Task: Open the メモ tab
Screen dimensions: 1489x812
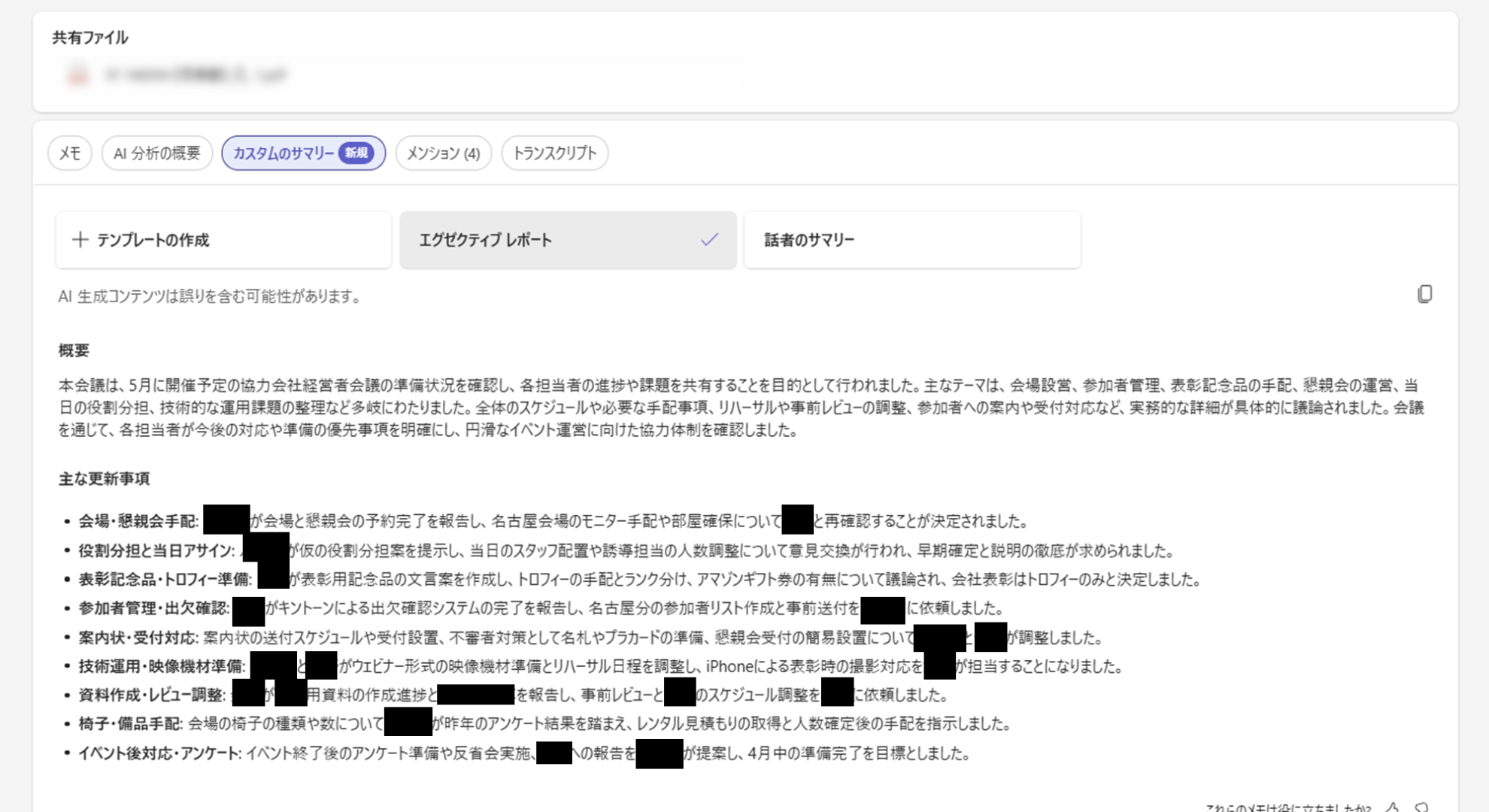Action: (70, 153)
